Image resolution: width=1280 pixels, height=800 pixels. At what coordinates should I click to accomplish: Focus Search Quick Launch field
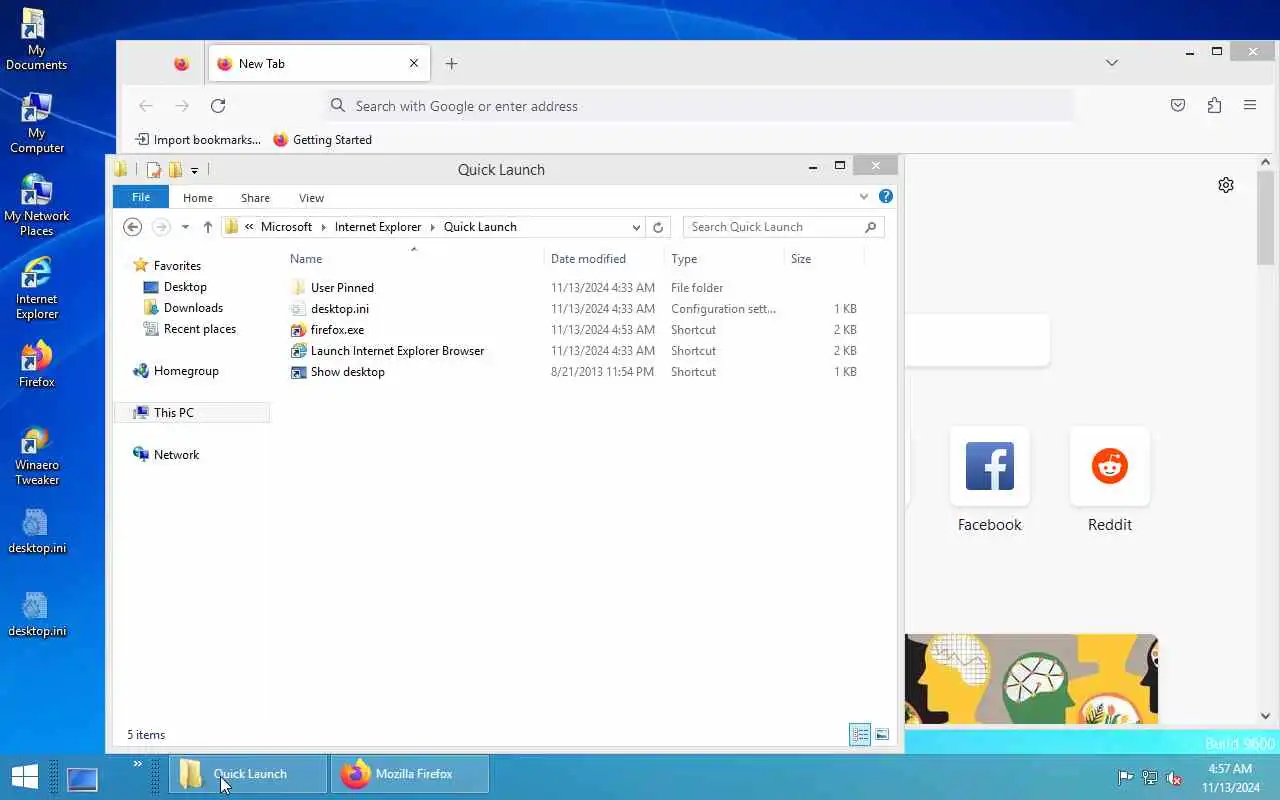[784, 227]
